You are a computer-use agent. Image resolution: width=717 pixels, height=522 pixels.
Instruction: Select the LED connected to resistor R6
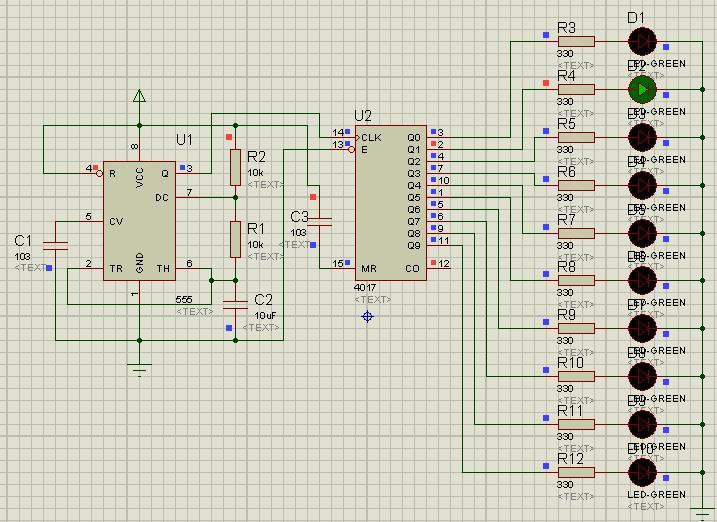click(x=642, y=186)
